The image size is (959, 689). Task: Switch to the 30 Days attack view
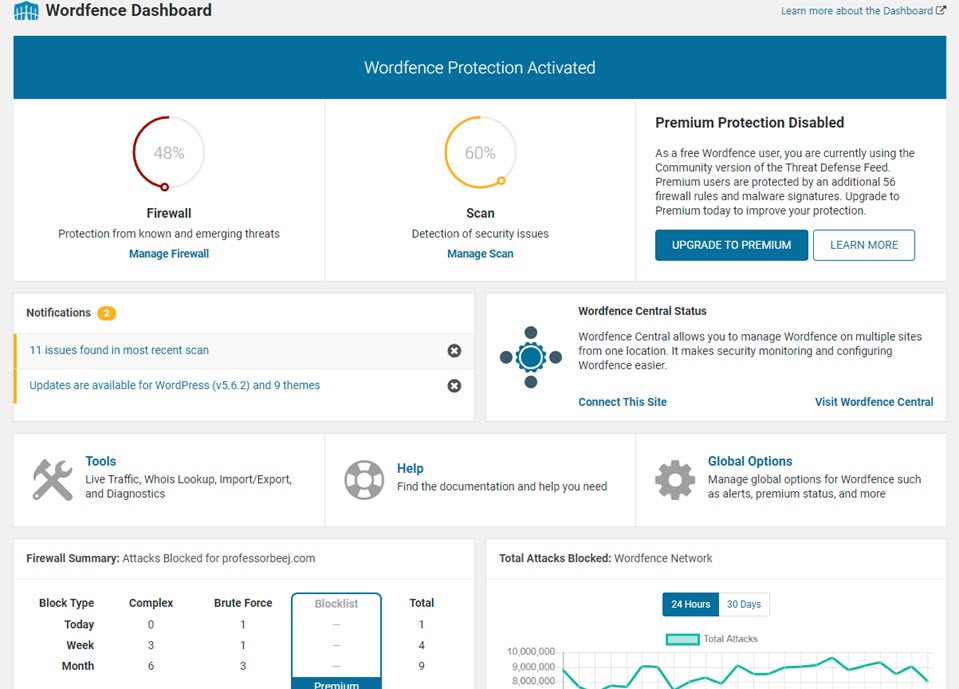click(744, 604)
